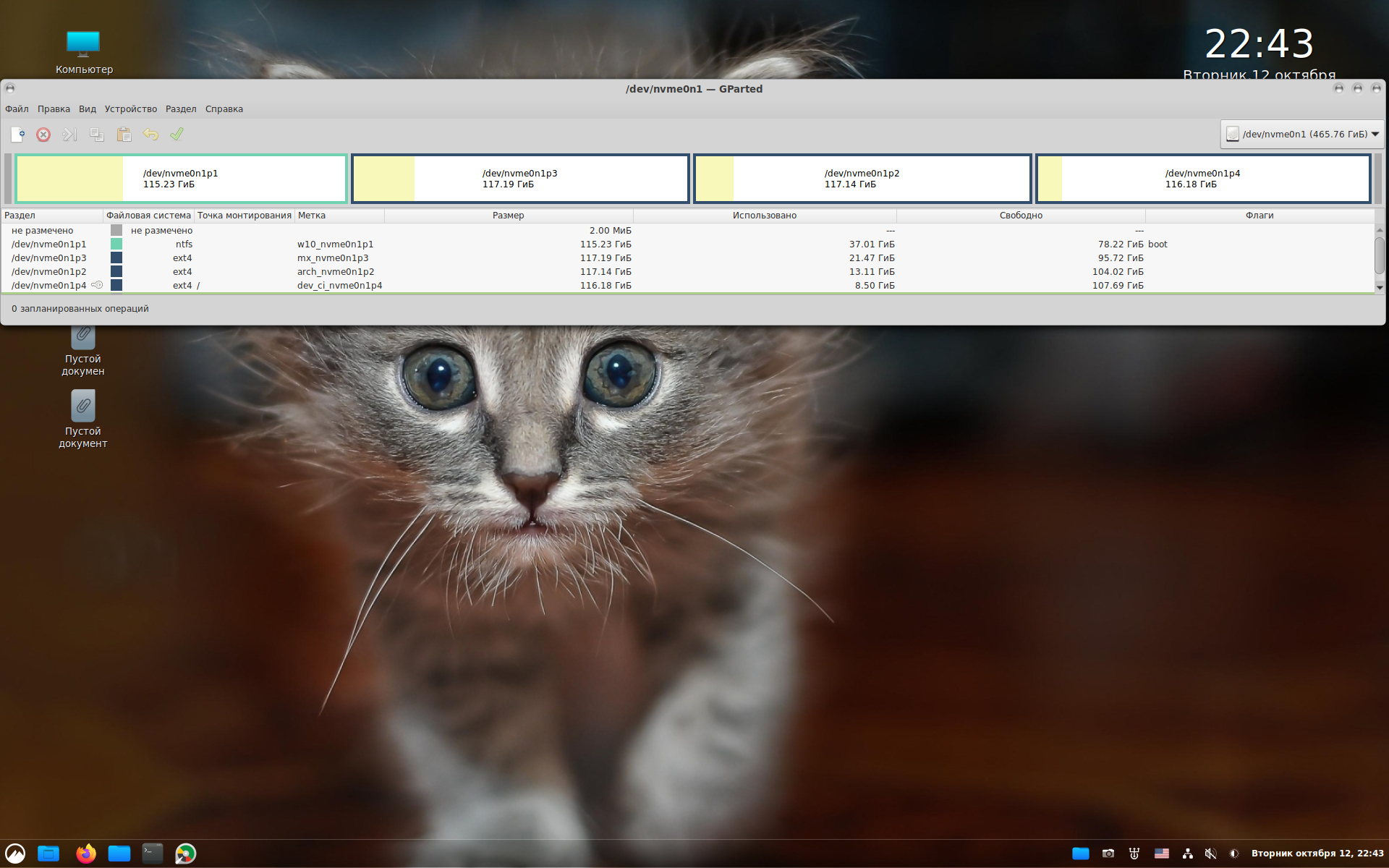The height and width of the screenshot is (868, 1389).
Task: Open the Устройство menu
Action: click(130, 109)
